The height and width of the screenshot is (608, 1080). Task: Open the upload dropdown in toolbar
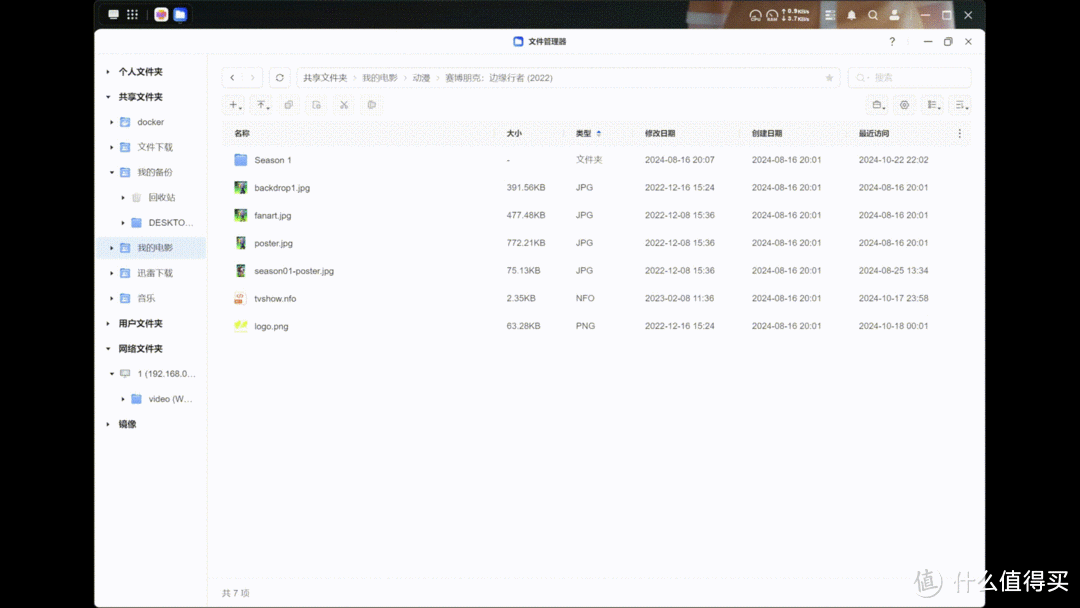coord(262,105)
